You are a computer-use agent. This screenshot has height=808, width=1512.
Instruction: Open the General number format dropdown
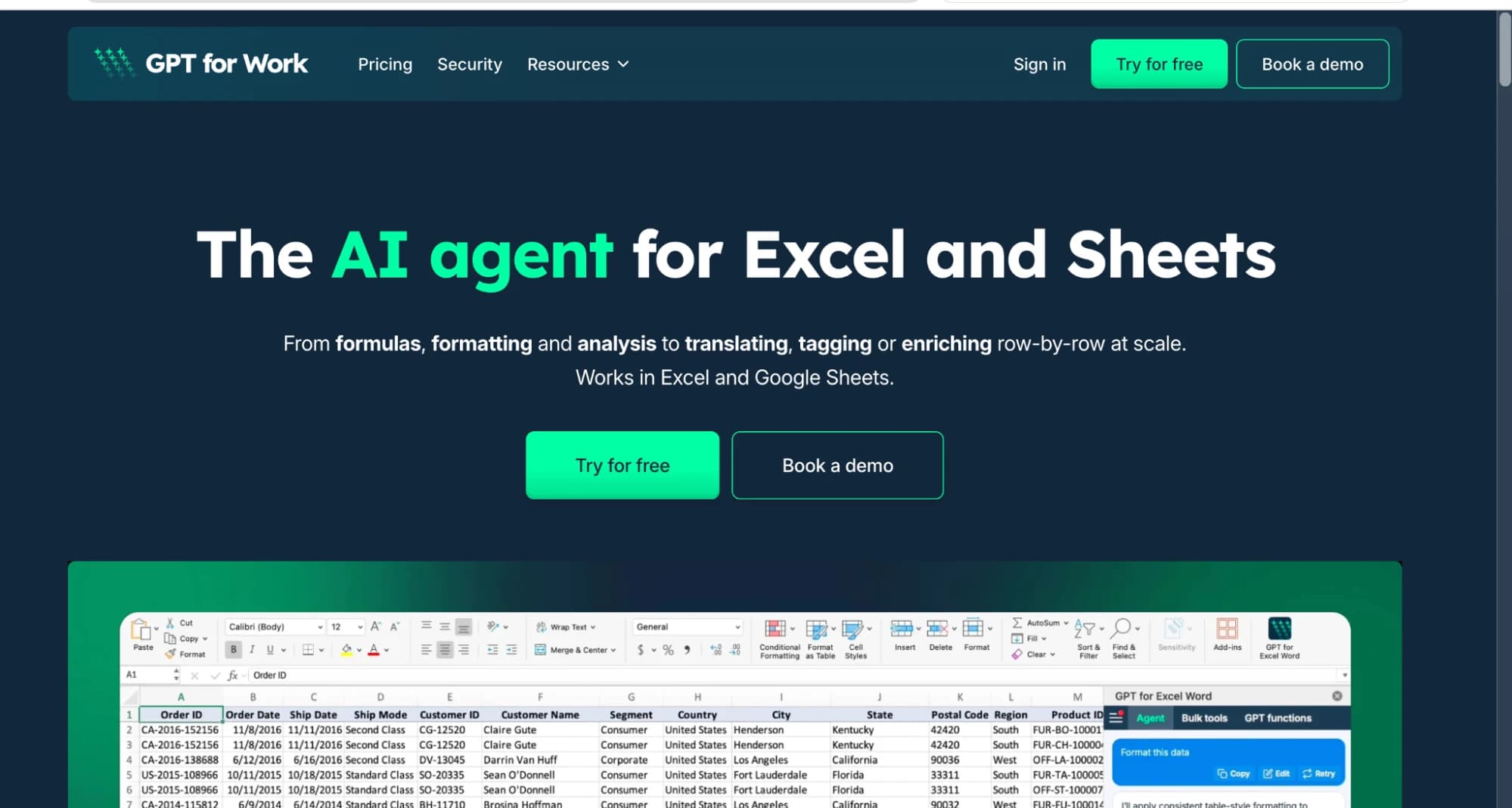tap(688, 626)
